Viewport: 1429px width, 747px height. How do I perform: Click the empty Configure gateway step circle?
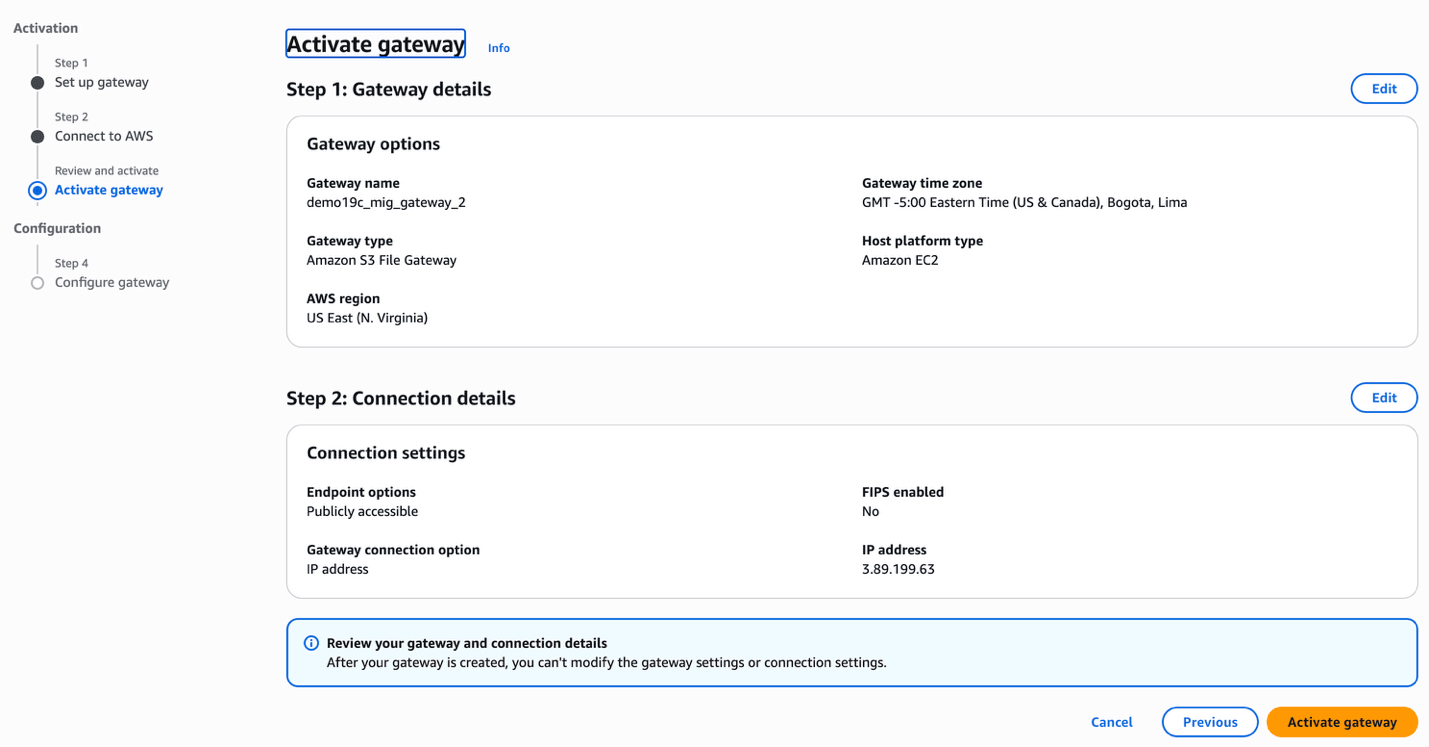(x=37, y=282)
